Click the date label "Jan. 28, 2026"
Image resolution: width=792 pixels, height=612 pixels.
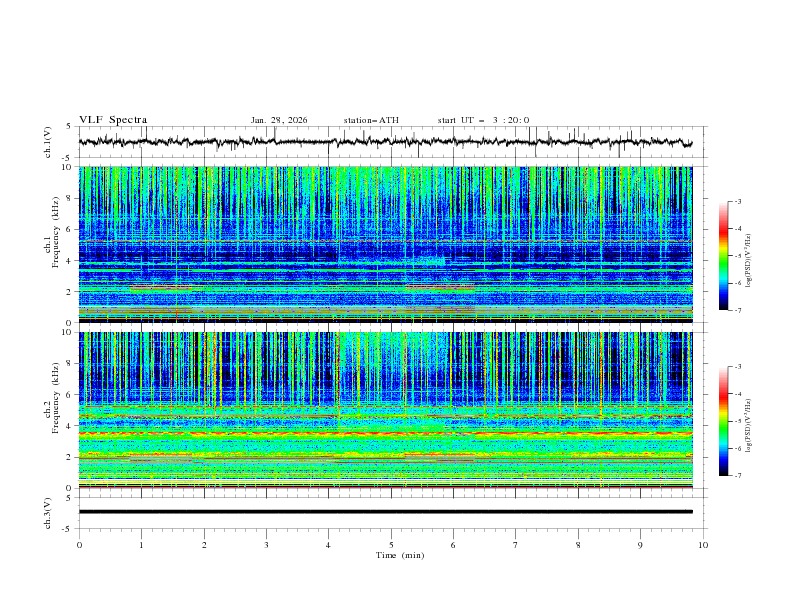click(x=279, y=120)
